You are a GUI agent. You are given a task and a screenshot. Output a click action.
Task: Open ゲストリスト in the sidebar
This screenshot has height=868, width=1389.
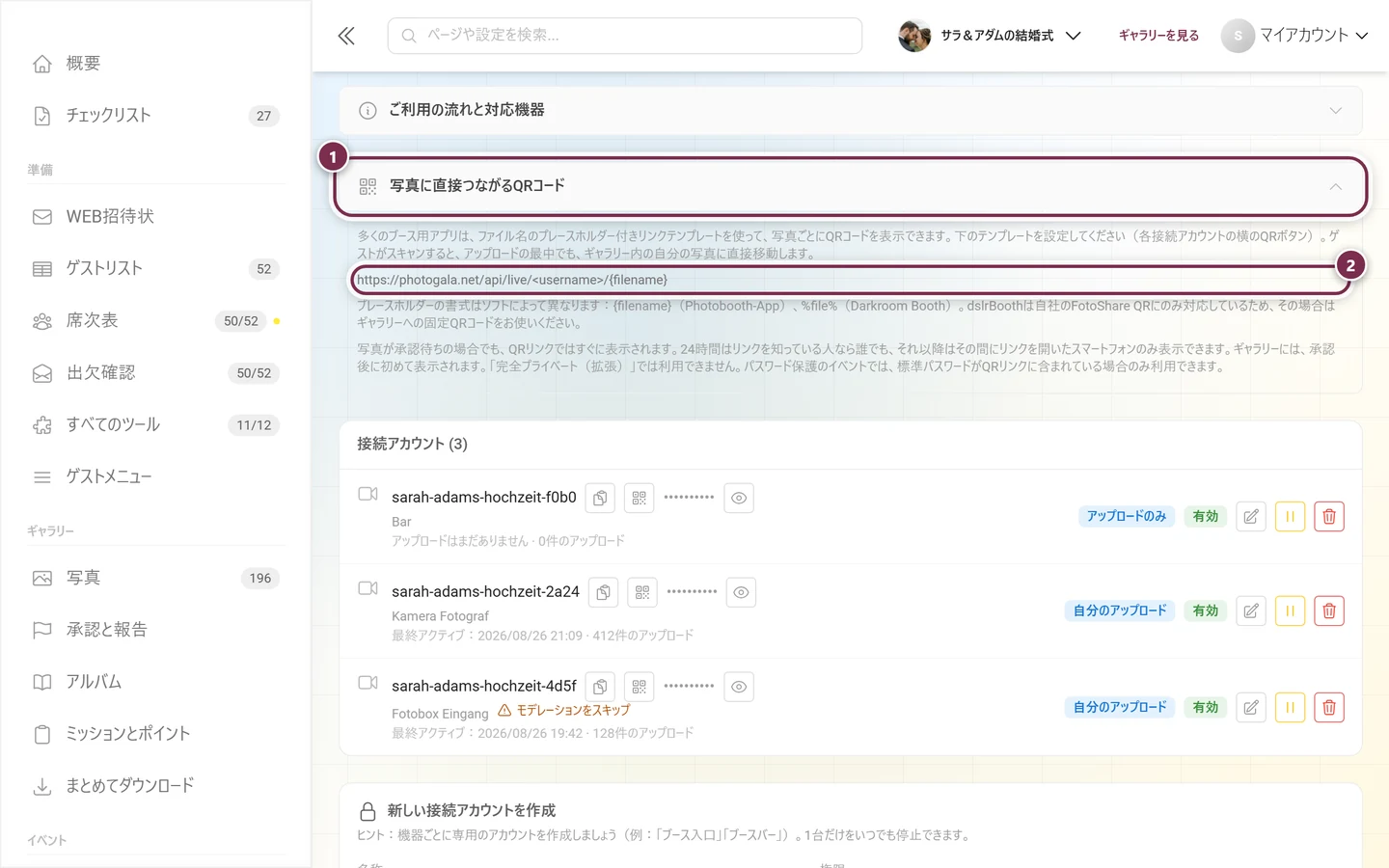[x=155, y=269]
